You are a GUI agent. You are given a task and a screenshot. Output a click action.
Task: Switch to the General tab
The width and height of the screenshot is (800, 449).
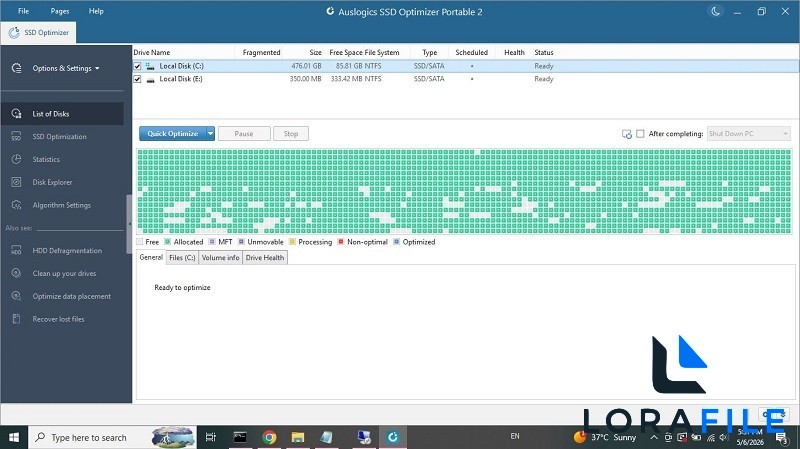coord(151,257)
